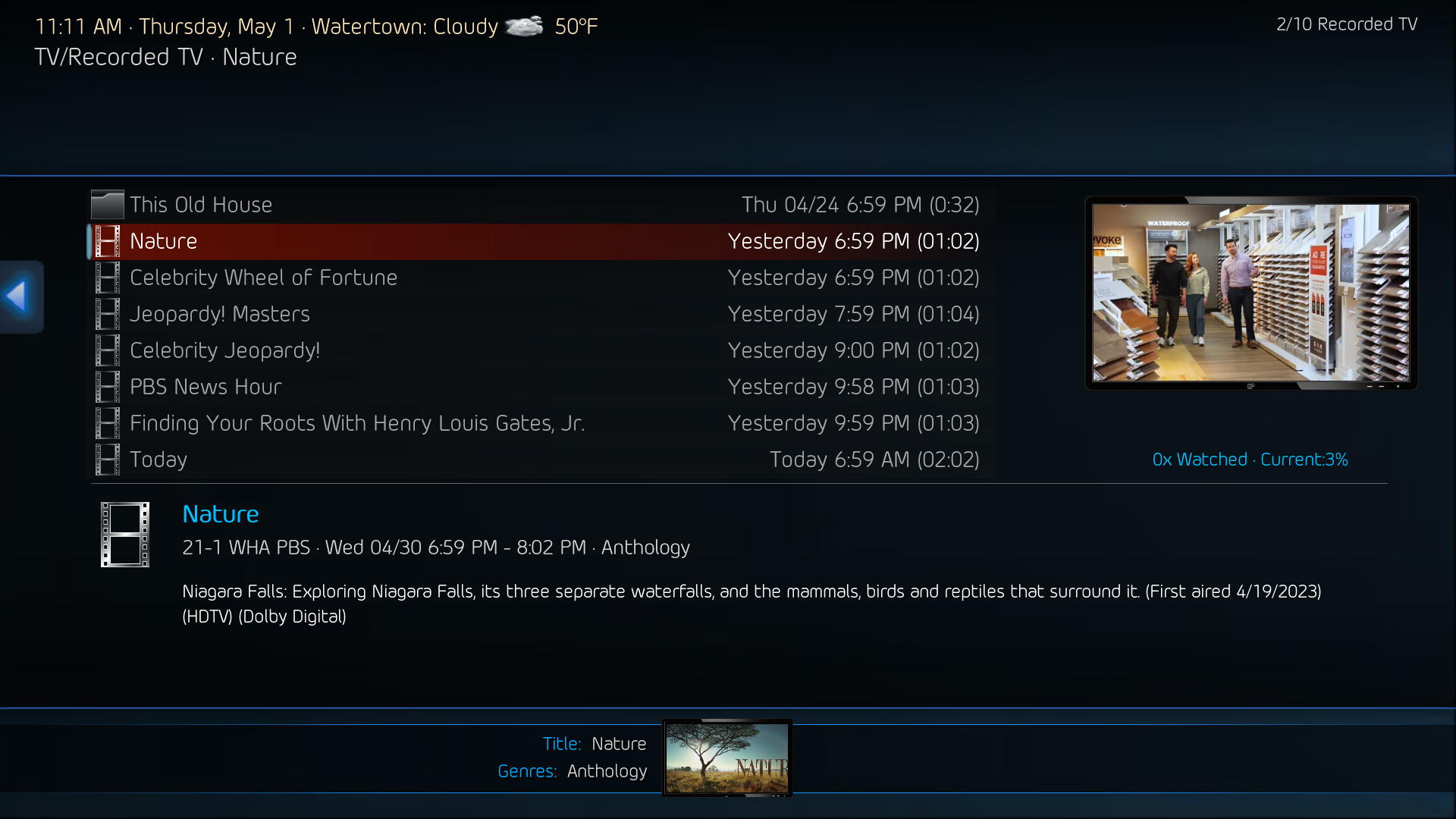Click the film icon next to Today
Image resolution: width=1456 pixels, height=819 pixels.
pos(108,460)
